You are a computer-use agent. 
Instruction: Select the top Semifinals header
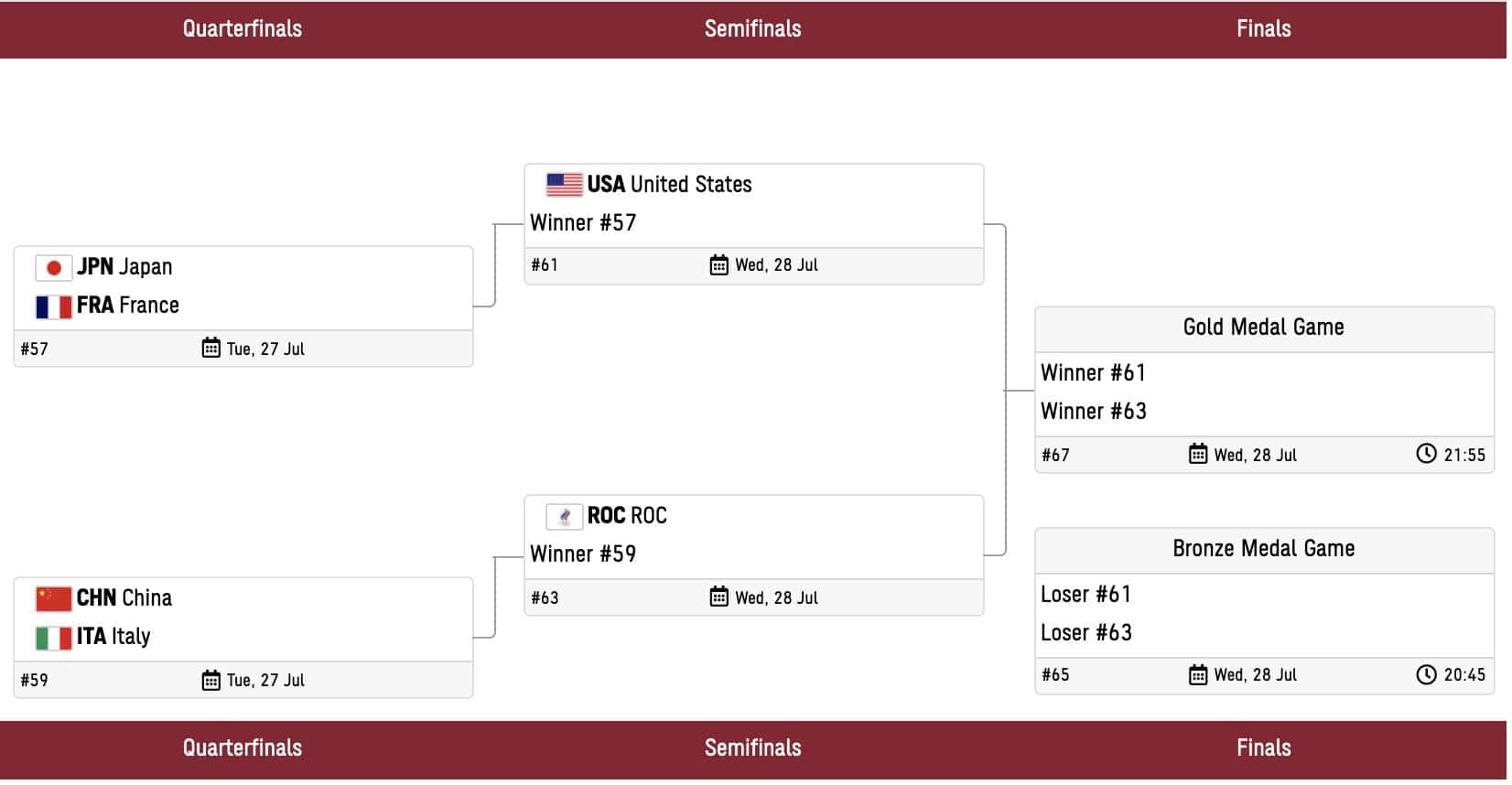752,29
